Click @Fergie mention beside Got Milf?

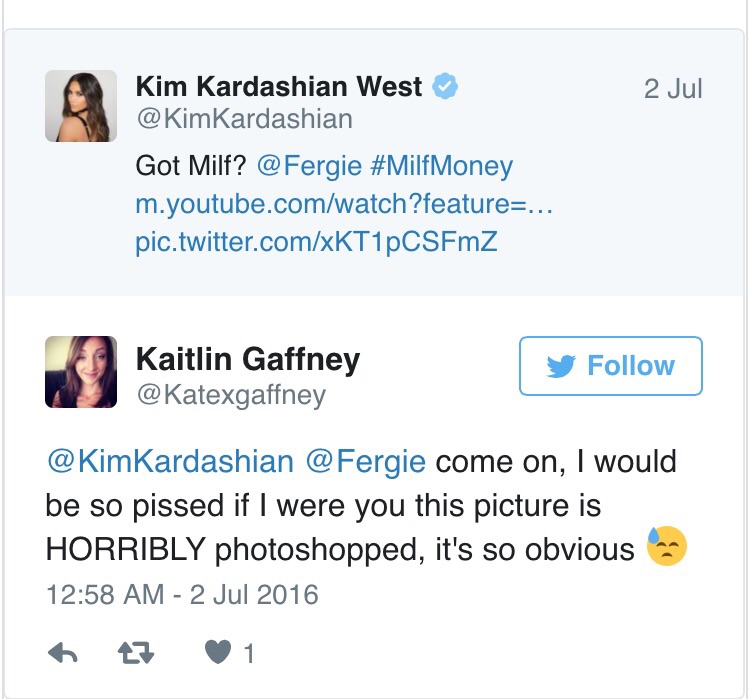(x=302, y=165)
